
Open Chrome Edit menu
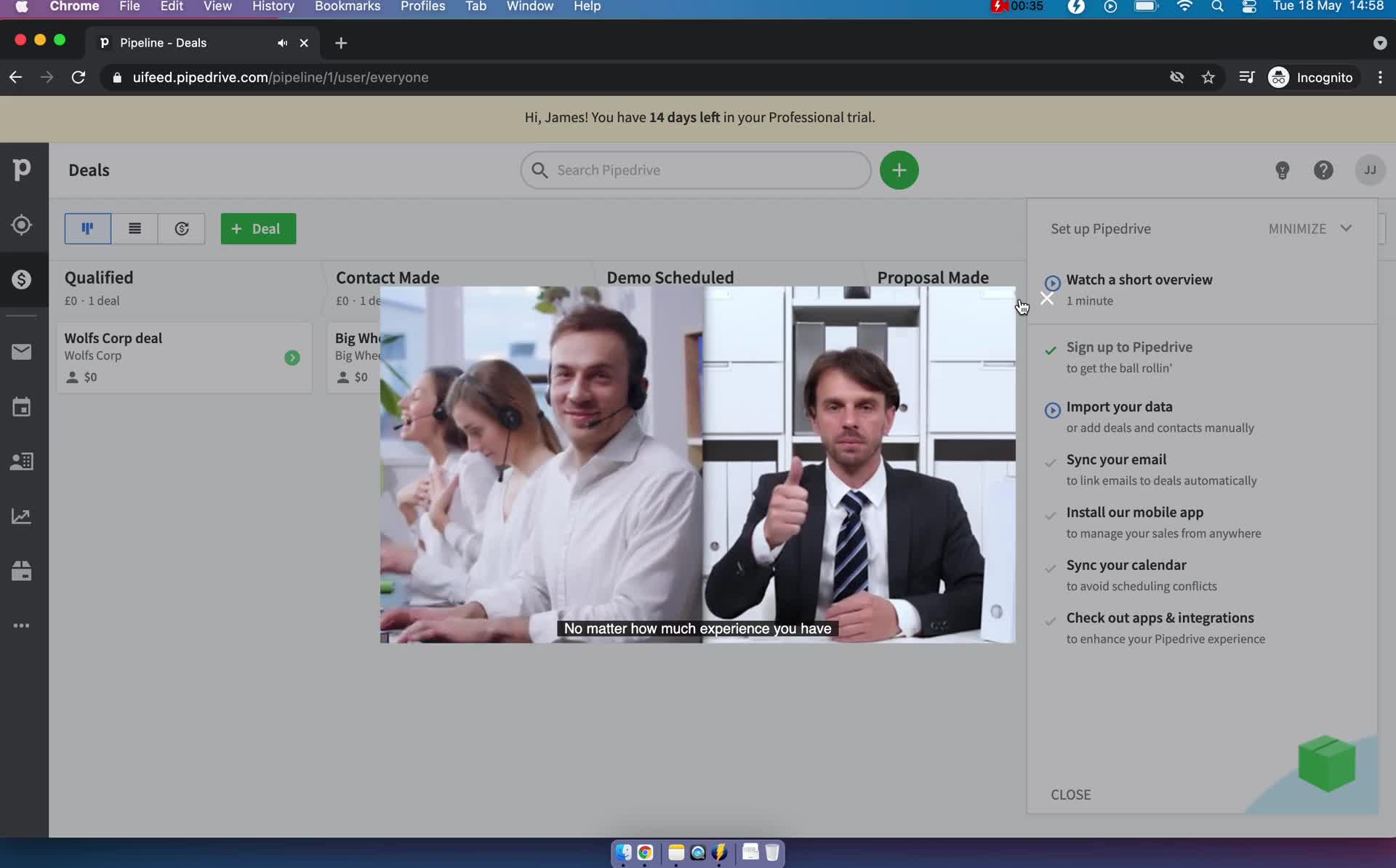(172, 7)
